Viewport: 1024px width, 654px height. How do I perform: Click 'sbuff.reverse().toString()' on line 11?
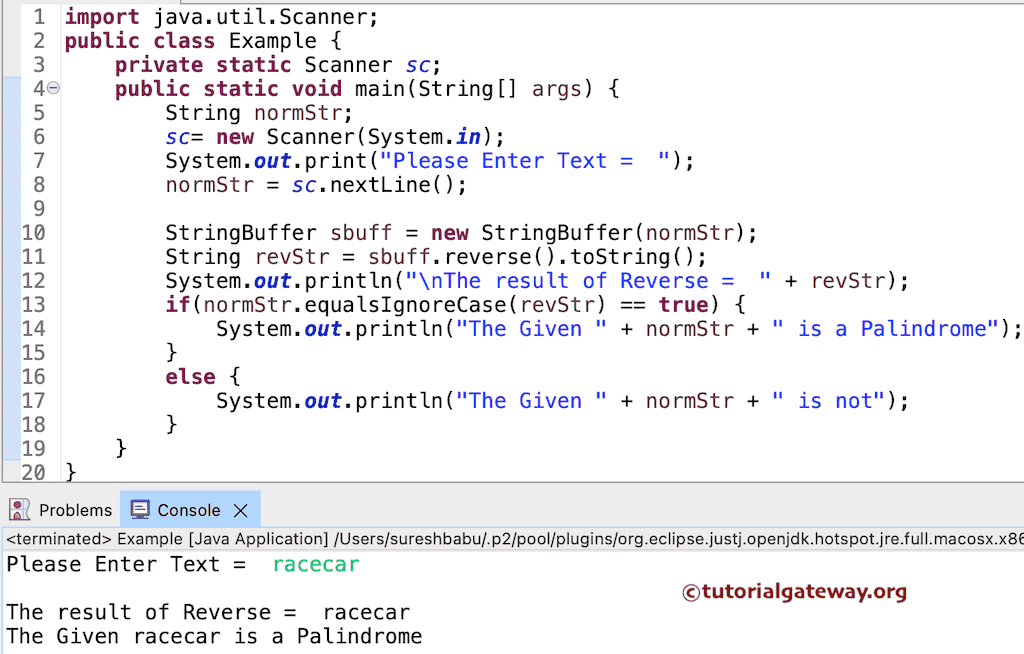coord(531,257)
